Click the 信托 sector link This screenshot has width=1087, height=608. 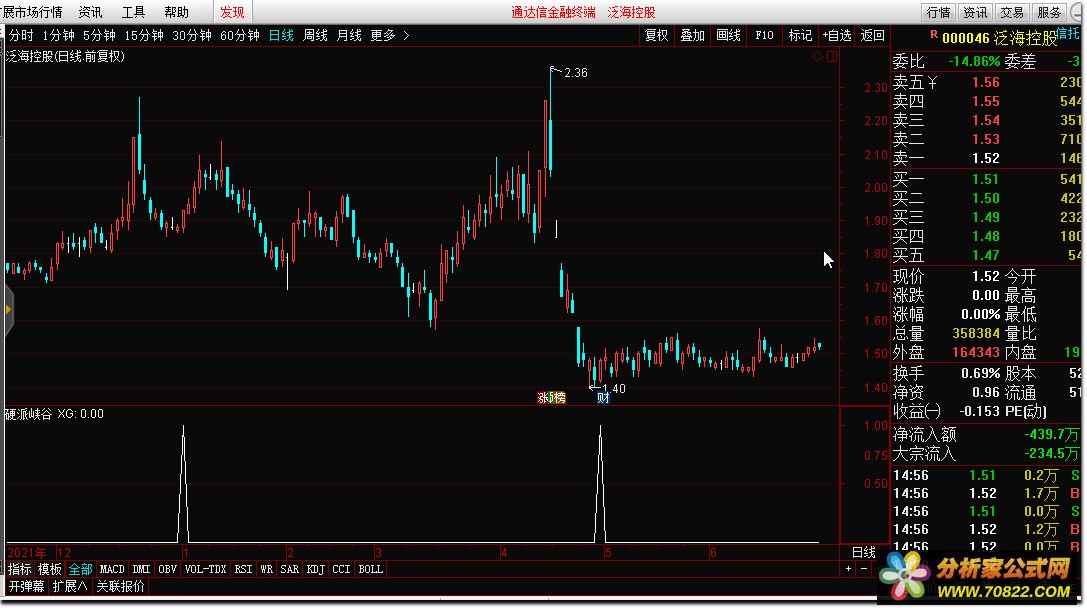click(1068, 33)
